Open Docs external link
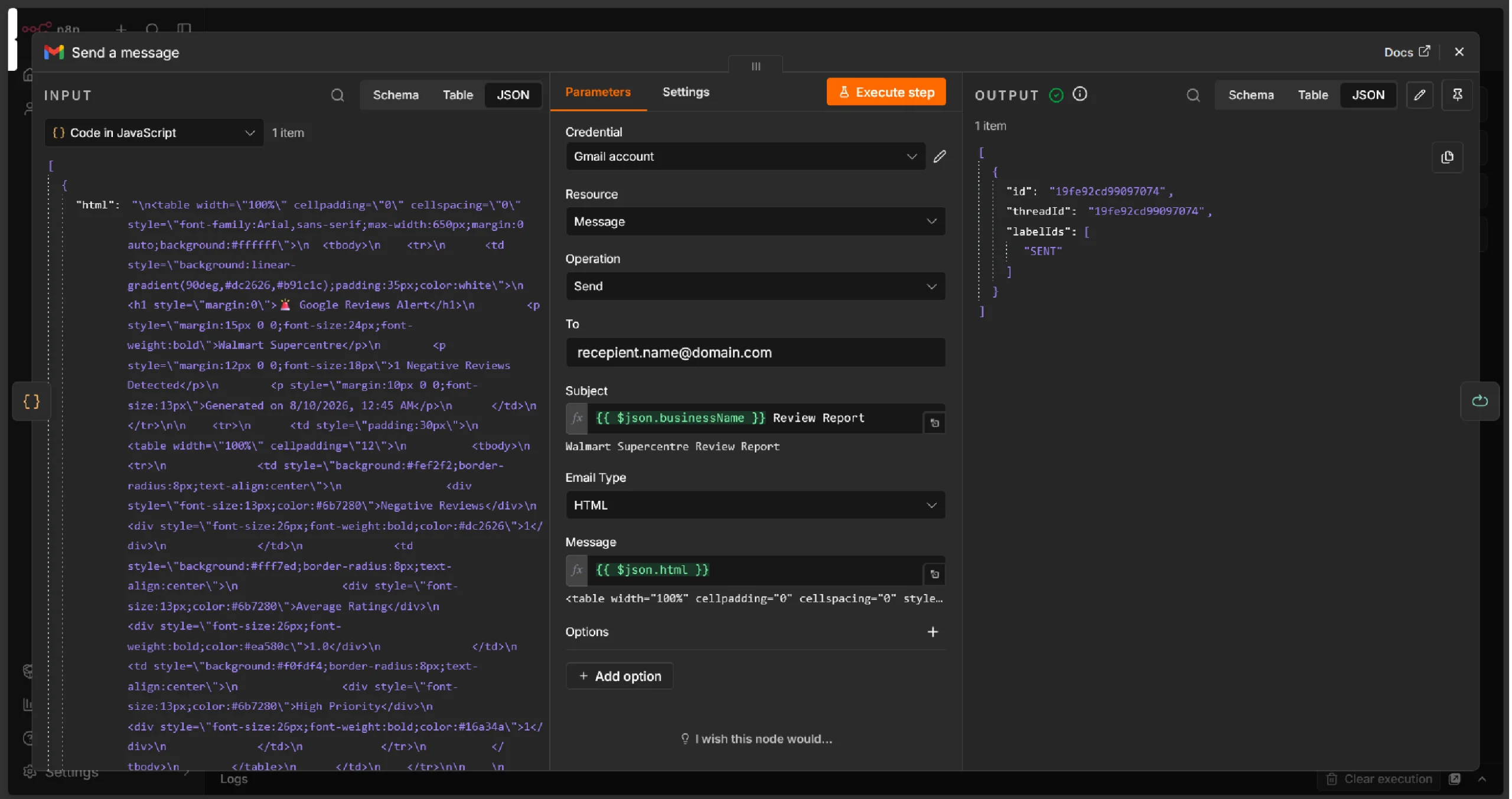The width and height of the screenshot is (1512, 799). coord(1406,52)
